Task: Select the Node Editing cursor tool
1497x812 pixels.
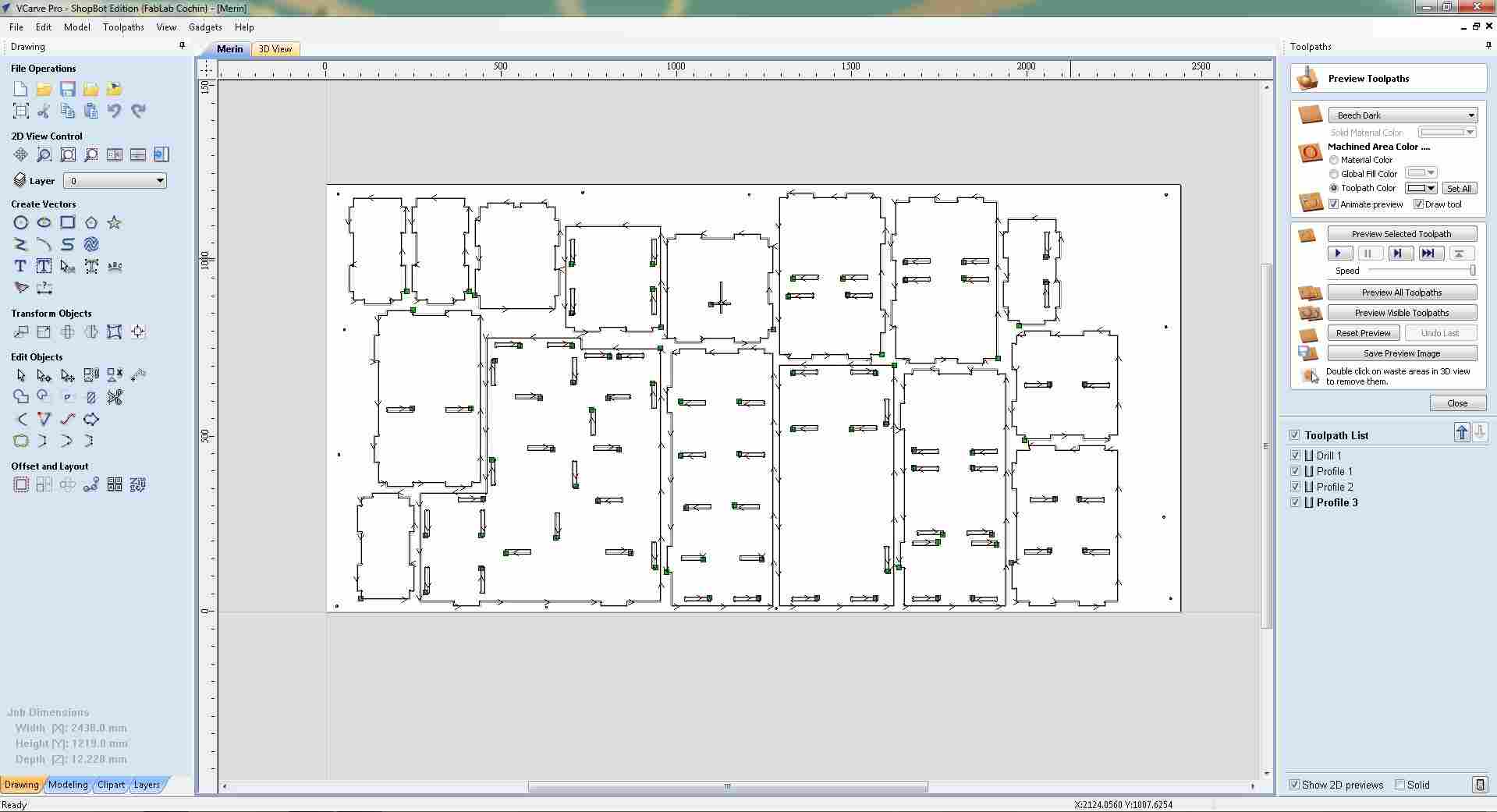Action: coord(44,375)
